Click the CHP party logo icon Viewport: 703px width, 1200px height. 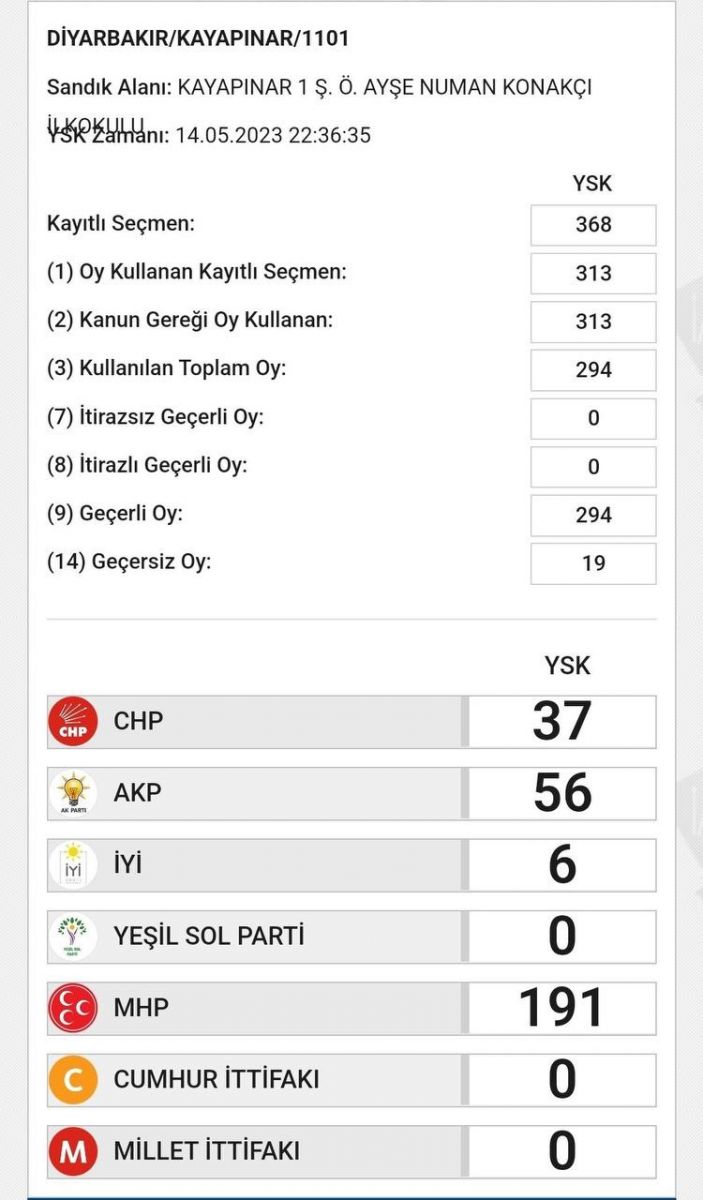pos(73,721)
